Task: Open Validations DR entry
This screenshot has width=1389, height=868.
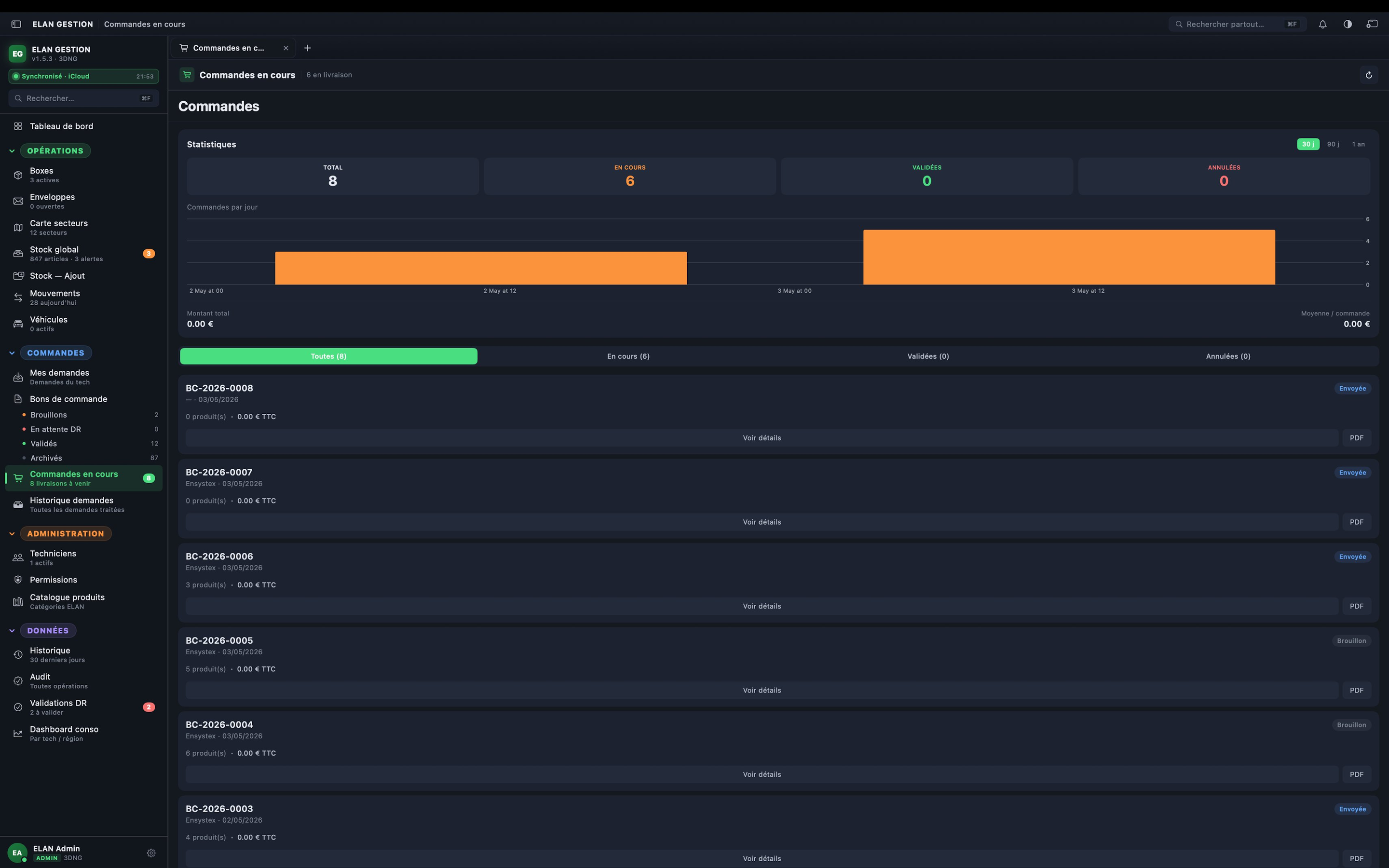Action: 84,707
